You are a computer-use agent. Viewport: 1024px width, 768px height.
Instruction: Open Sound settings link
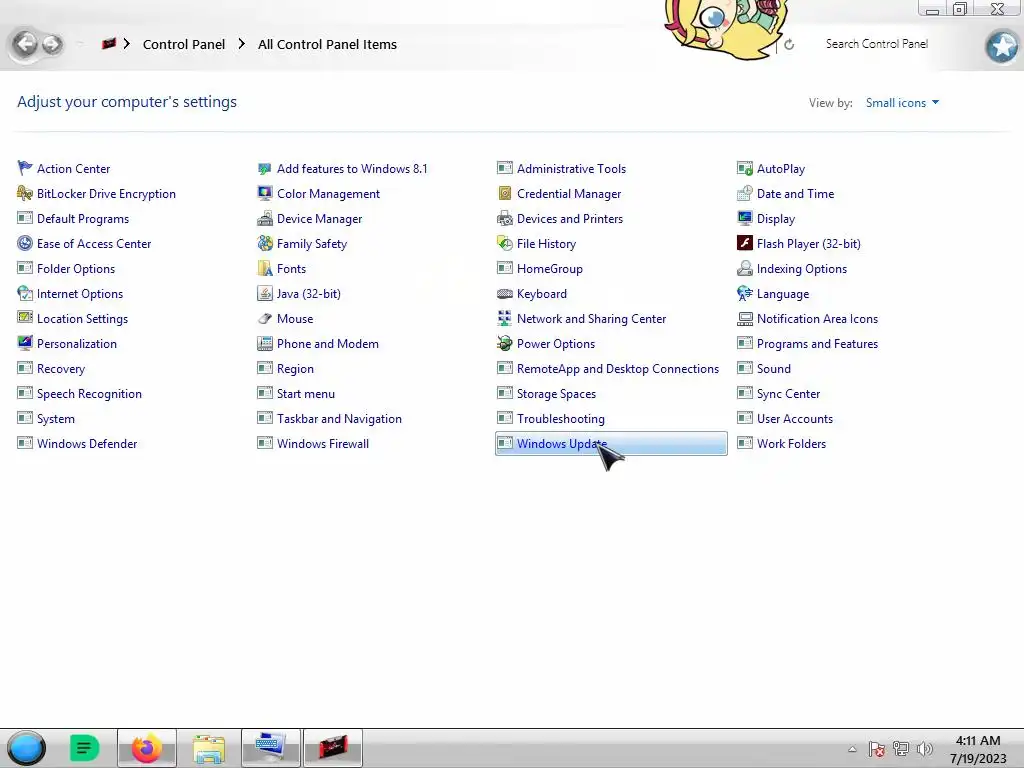pyautogui.click(x=773, y=368)
